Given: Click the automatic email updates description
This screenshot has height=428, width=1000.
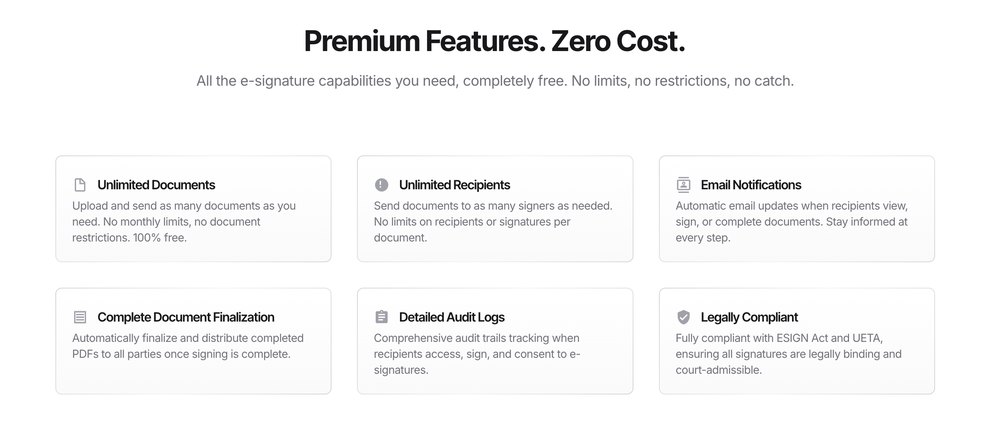Looking at the screenshot, I should click(791, 222).
